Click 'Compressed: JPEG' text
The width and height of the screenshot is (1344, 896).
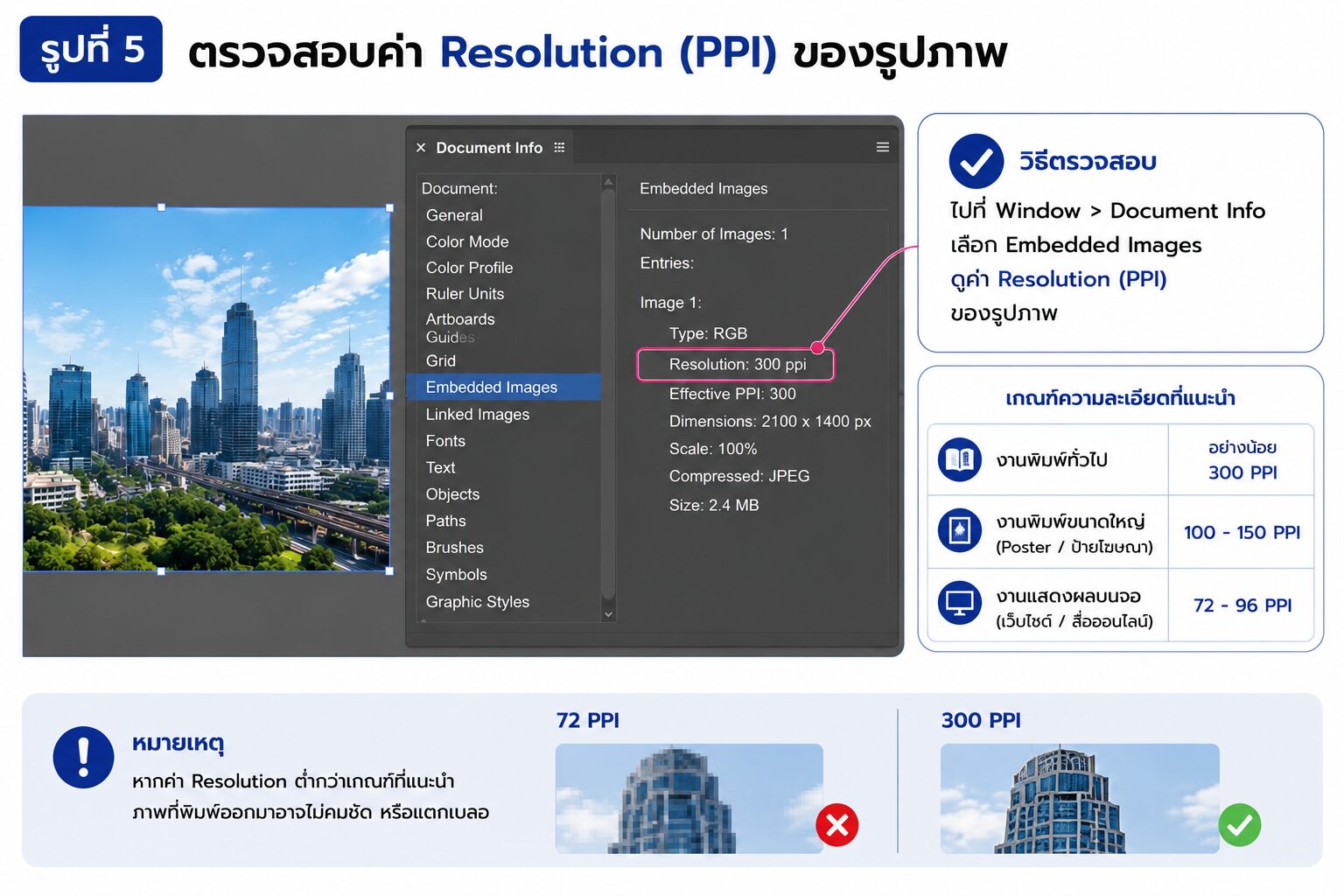coord(739,476)
